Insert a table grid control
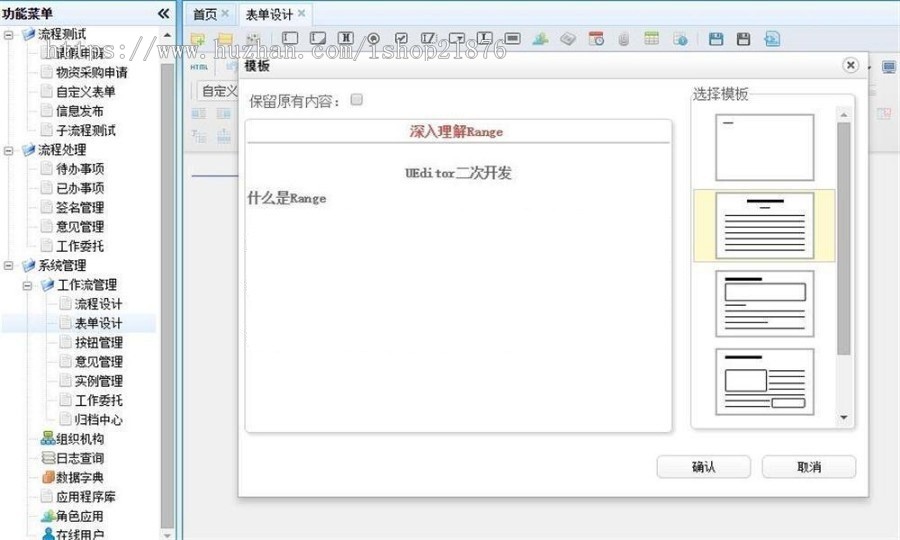This screenshot has height=540, width=900. (x=651, y=38)
